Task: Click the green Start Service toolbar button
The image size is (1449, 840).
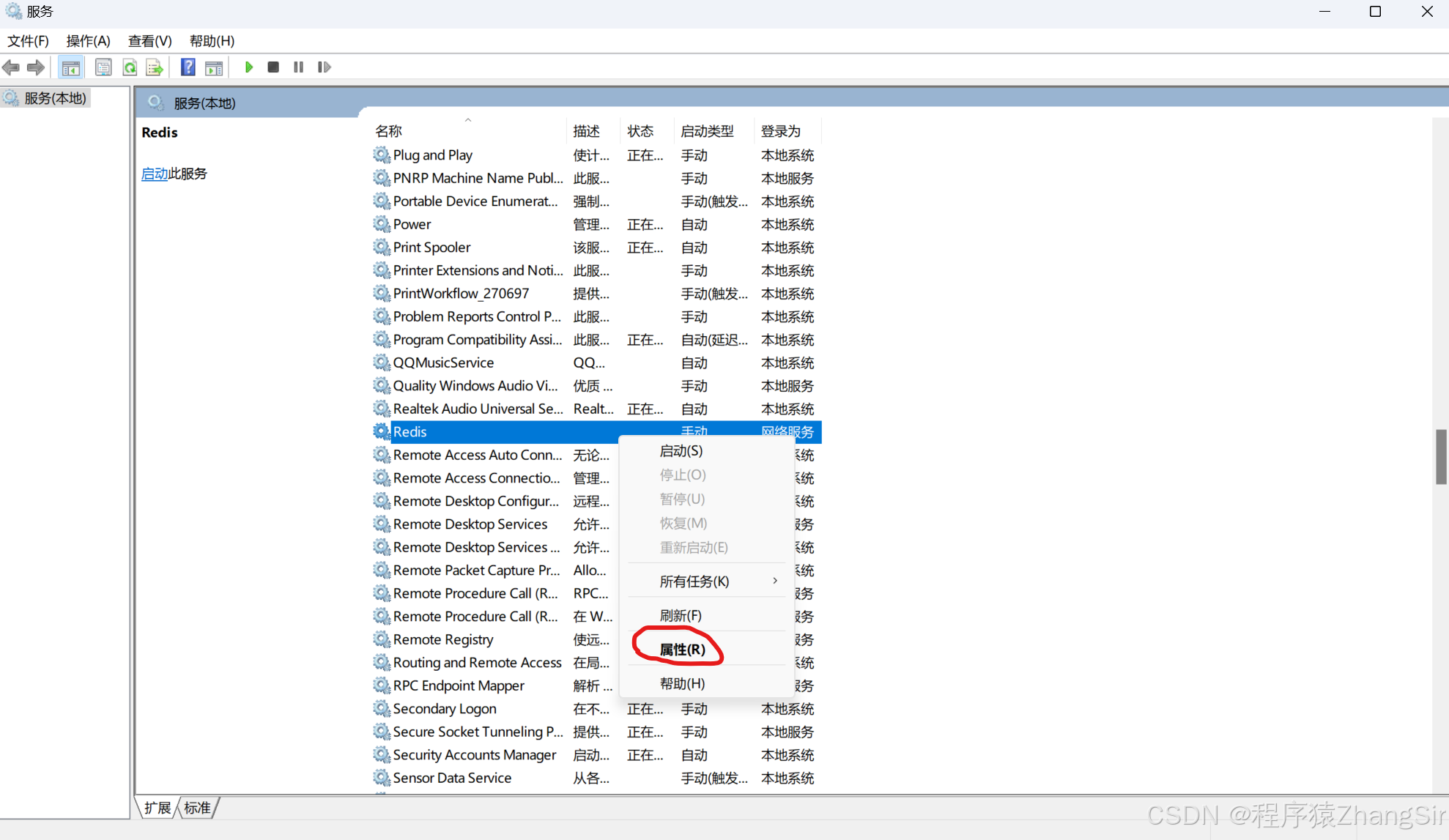Action: point(248,67)
